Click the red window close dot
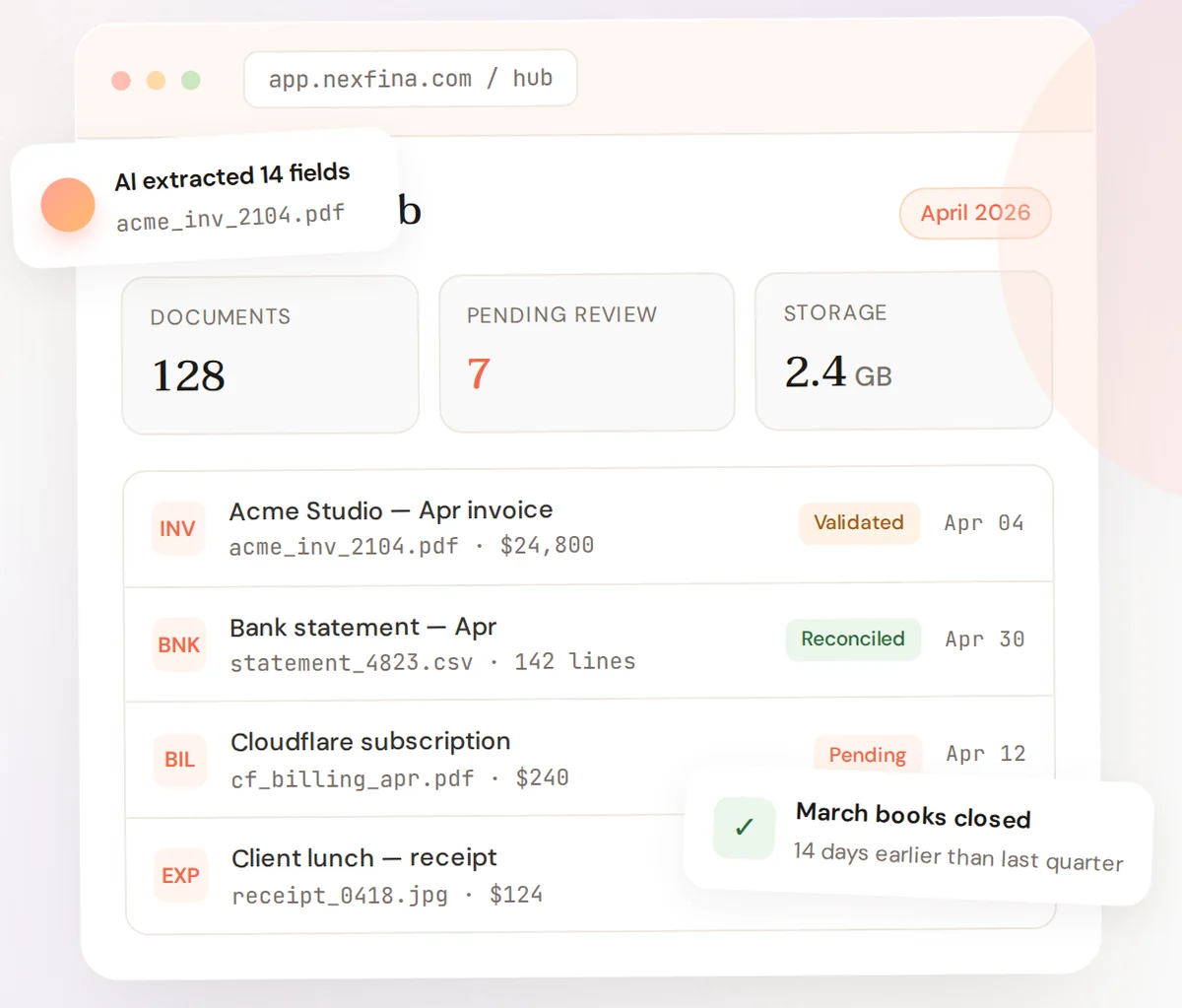Screen dimensions: 1182x1008 point(121,80)
